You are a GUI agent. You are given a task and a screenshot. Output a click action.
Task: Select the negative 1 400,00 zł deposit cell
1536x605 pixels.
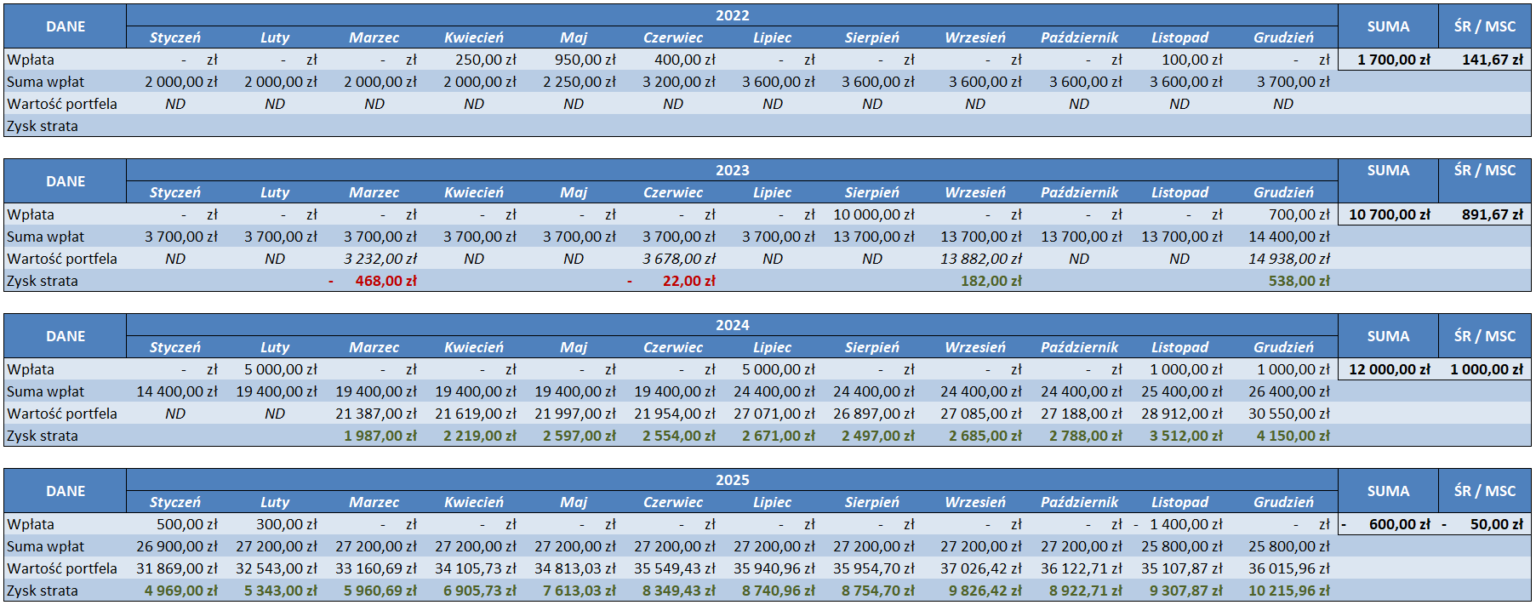(1179, 524)
